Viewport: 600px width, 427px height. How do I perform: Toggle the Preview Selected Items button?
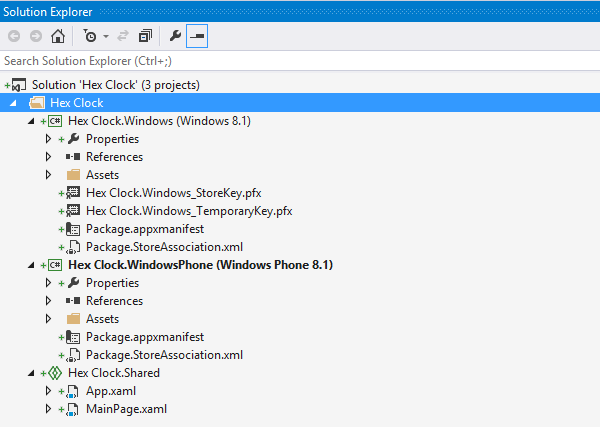point(197,36)
